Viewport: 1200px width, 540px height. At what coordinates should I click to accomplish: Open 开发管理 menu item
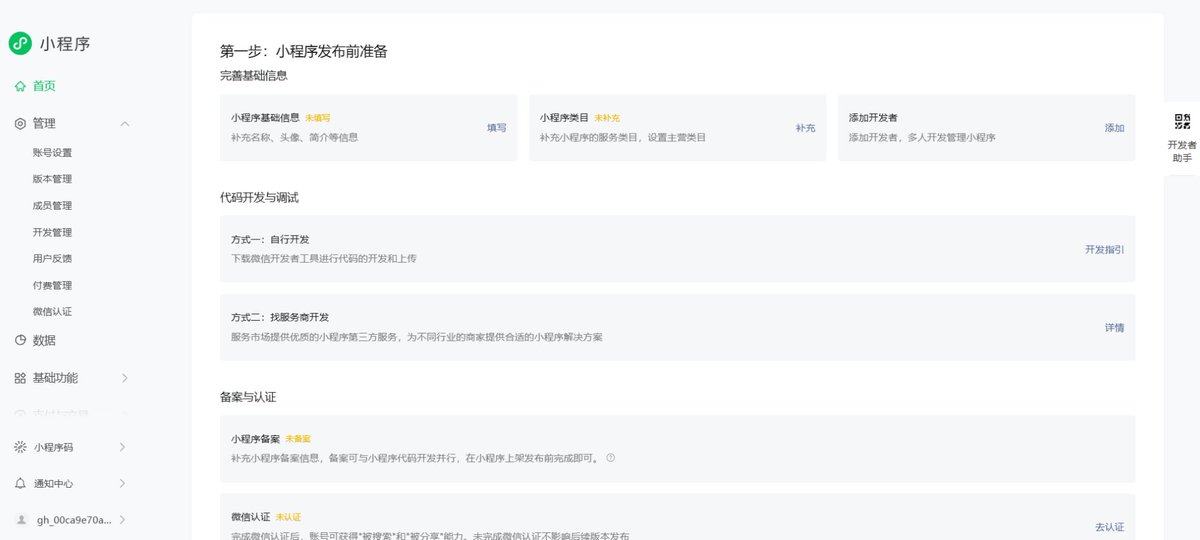(x=52, y=232)
